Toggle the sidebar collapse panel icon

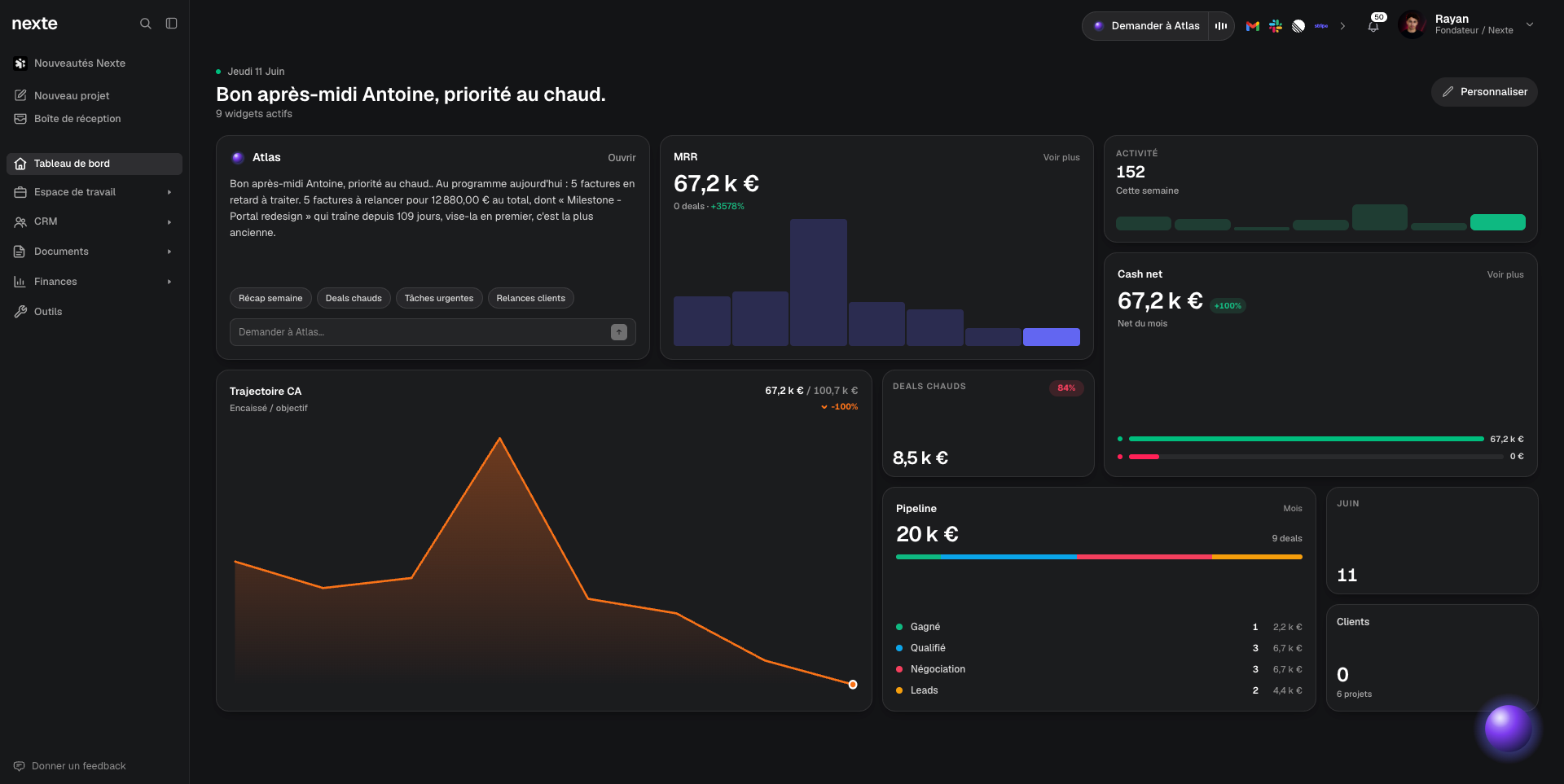[x=171, y=24]
